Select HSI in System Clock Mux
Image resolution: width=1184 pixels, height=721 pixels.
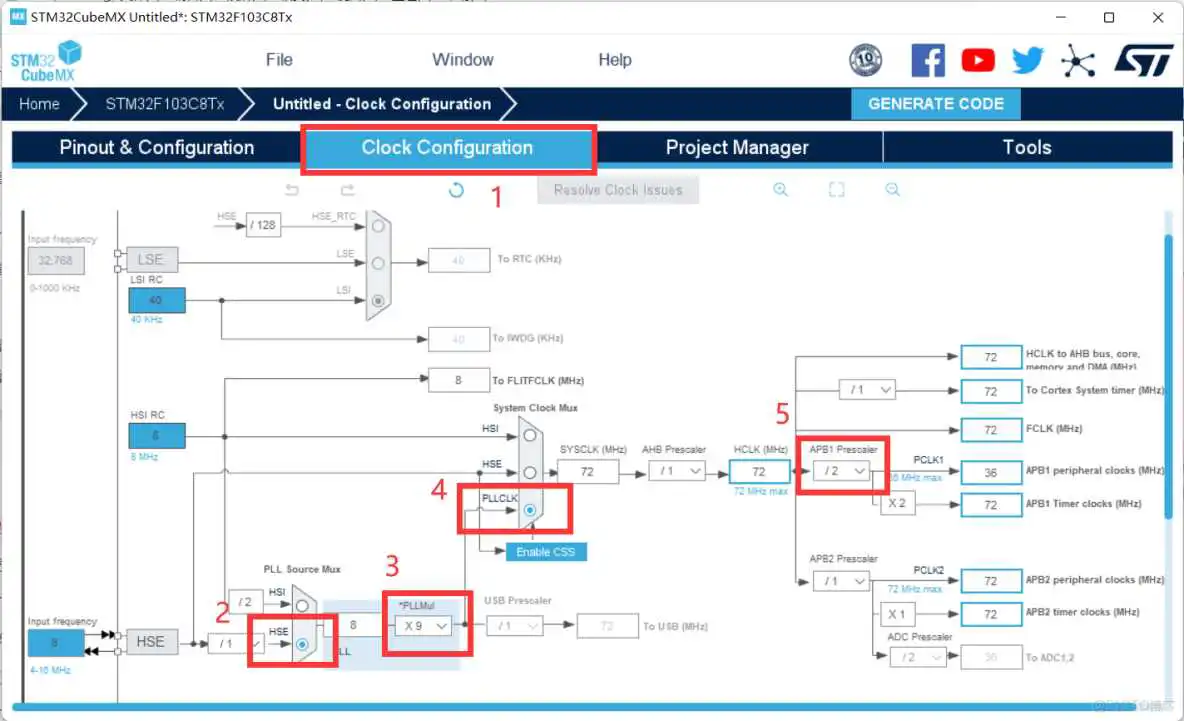(530, 435)
